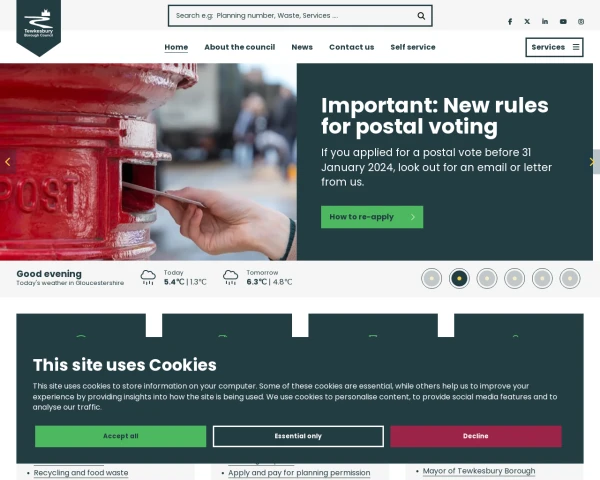Viewport: 600px width, 480px height.
Task: Expand the Services menu button
Action: click(554, 47)
